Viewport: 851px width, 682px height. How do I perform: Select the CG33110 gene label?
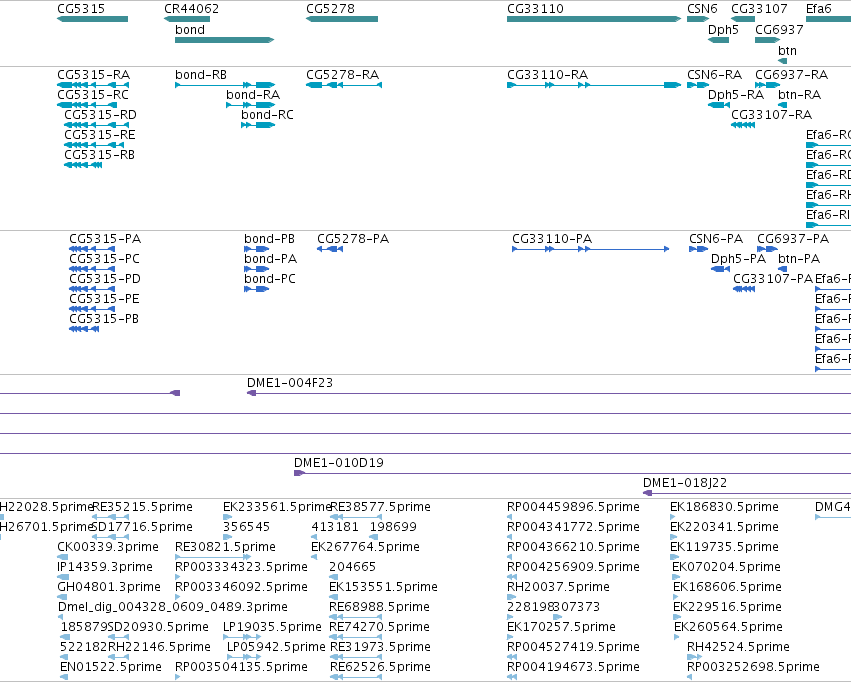click(535, 9)
